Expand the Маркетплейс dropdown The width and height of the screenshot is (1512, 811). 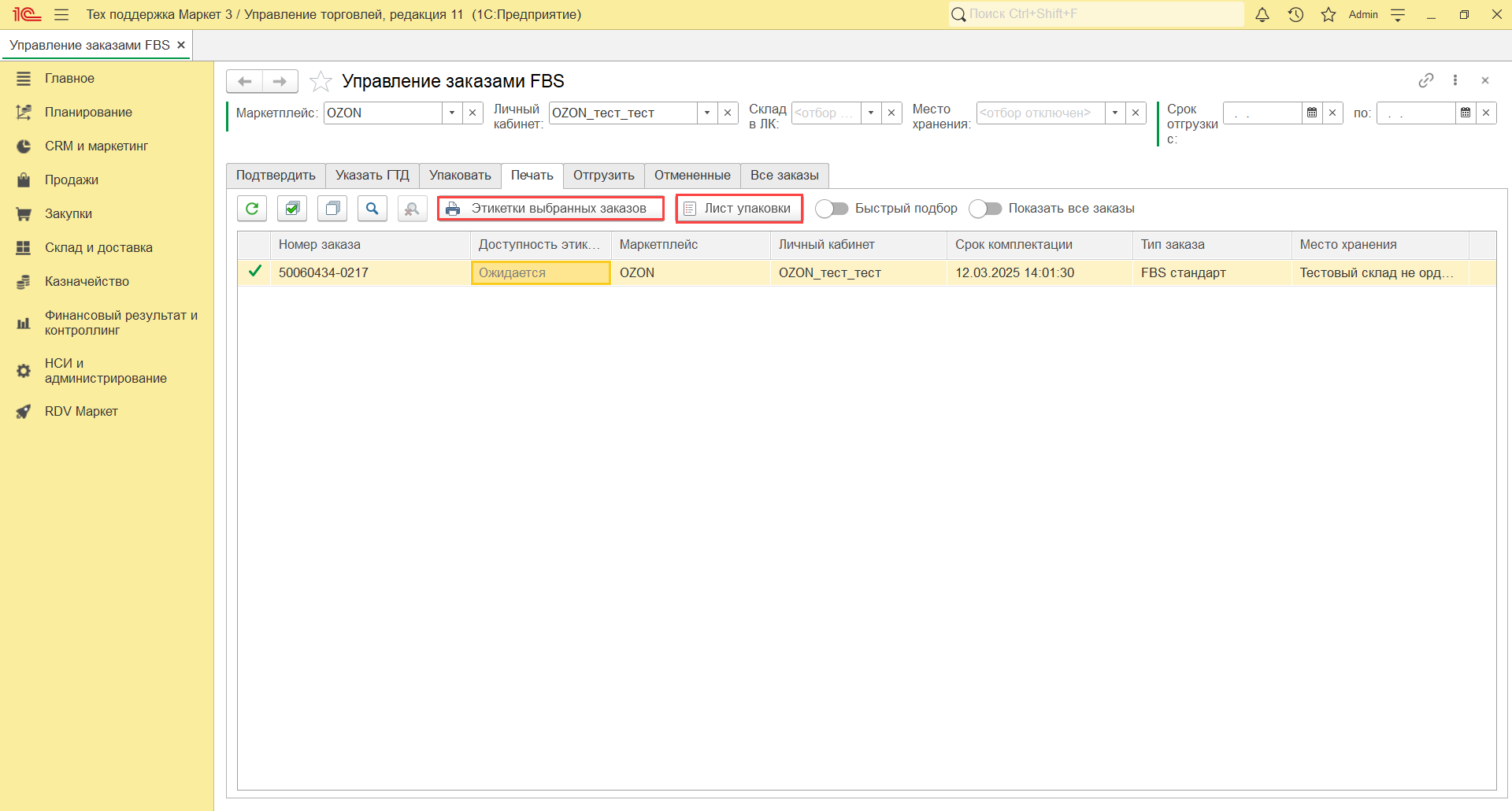click(452, 113)
